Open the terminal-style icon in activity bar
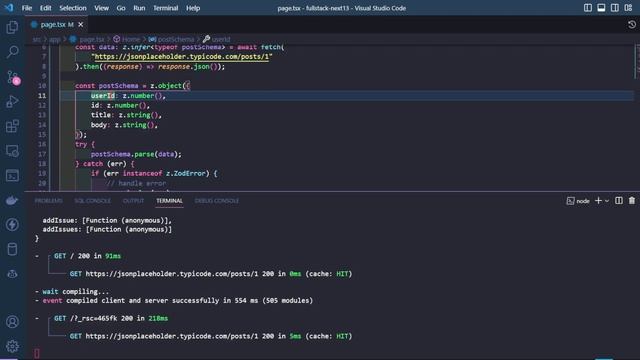 pos(12,176)
